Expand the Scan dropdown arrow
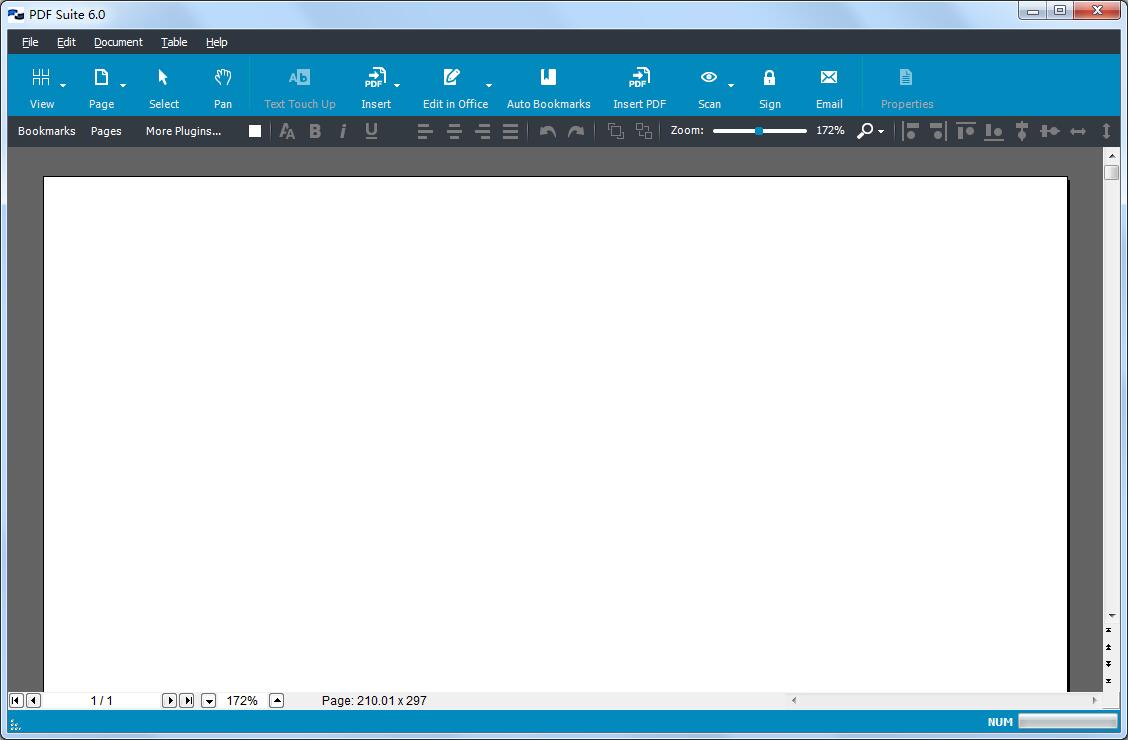The width and height of the screenshot is (1128, 740). [731, 86]
